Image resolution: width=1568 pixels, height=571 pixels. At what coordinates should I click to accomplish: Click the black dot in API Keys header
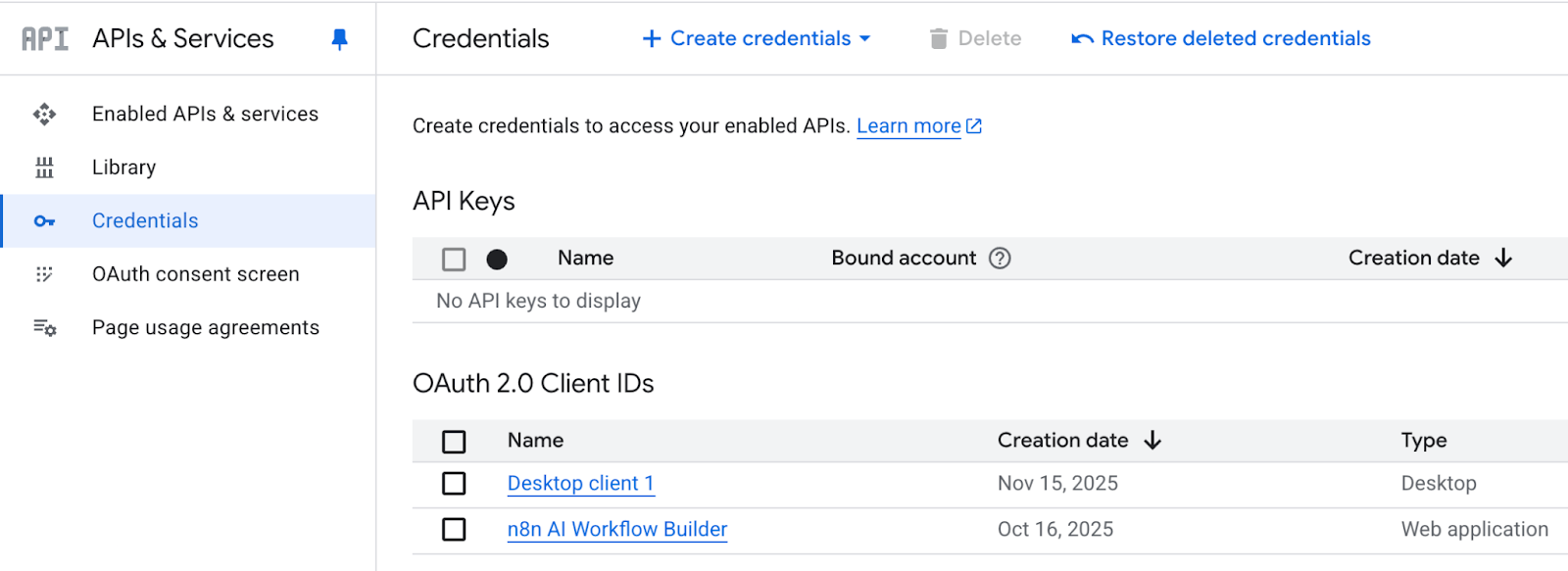tap(497, 260)
